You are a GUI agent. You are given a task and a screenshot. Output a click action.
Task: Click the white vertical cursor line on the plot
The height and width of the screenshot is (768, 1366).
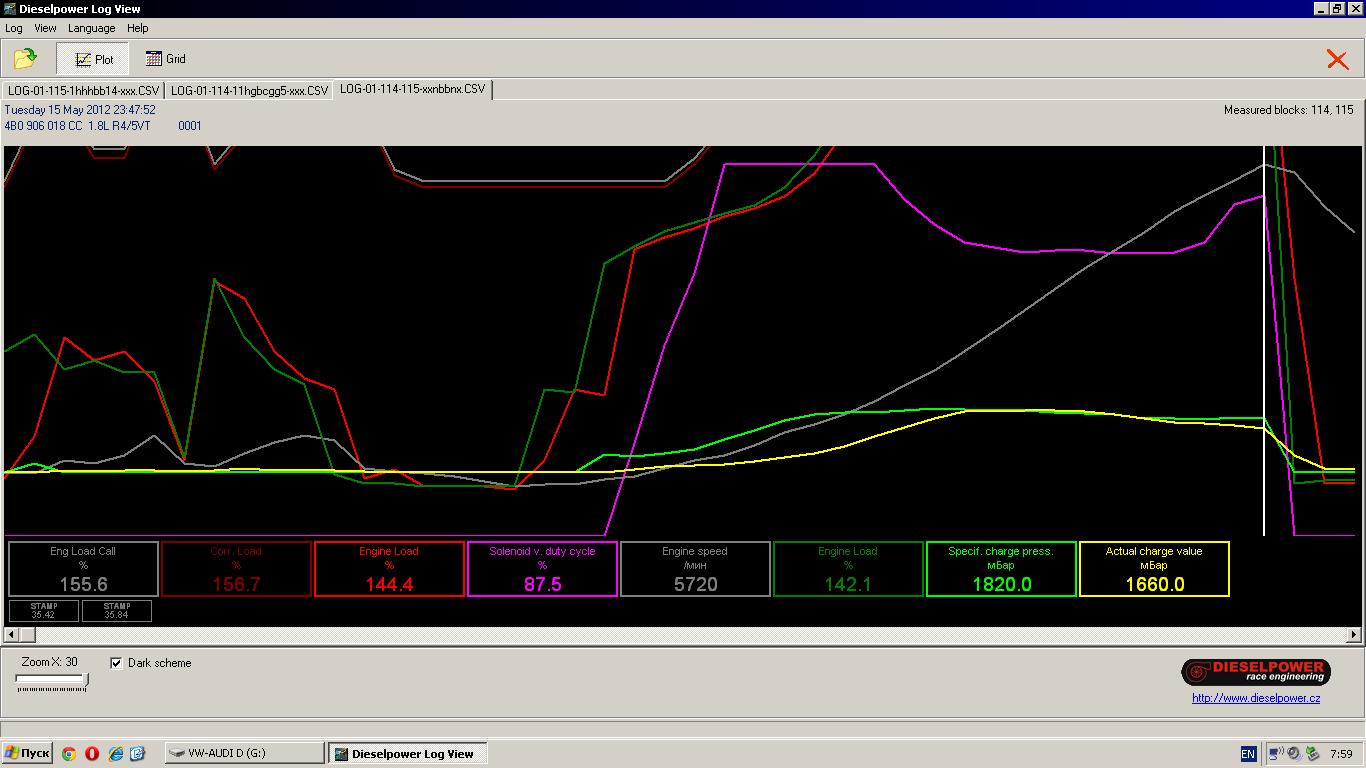[x=1265, y=340]
